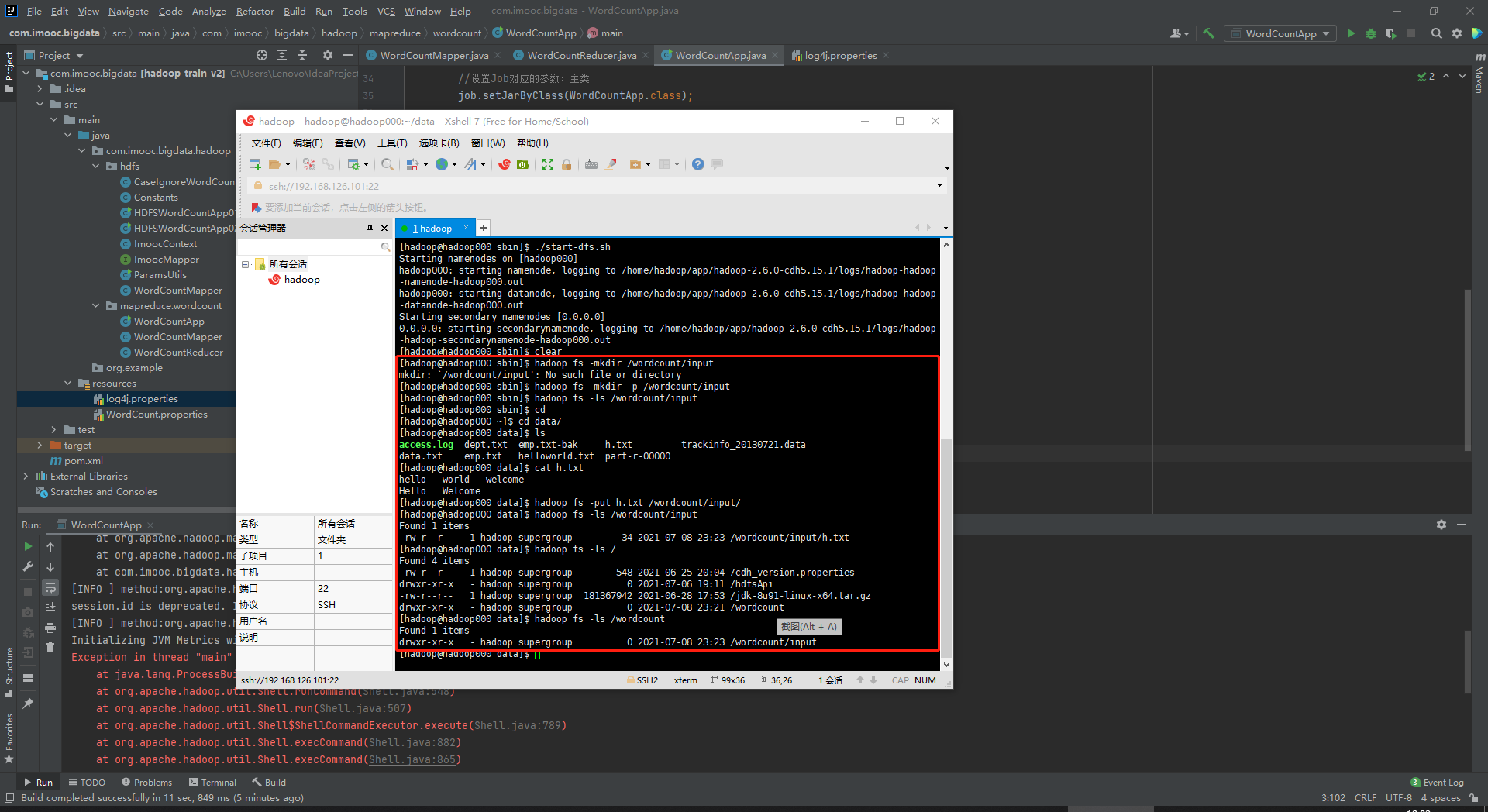
Task: Collapse the 所有会话 tree node in Xshell
Action: pyautogui.click(x=246, y=264)
